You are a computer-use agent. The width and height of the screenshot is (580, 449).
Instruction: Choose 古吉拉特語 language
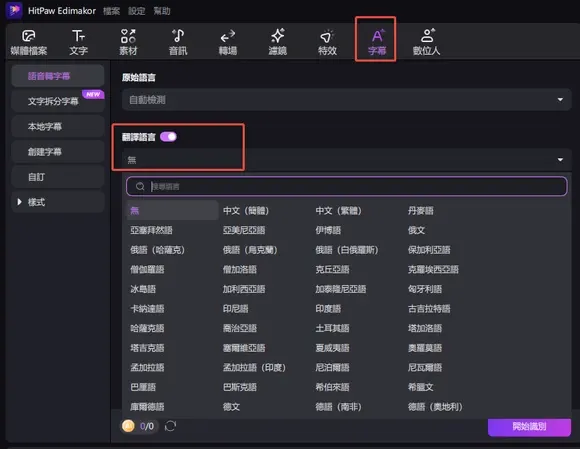point(429,308)
